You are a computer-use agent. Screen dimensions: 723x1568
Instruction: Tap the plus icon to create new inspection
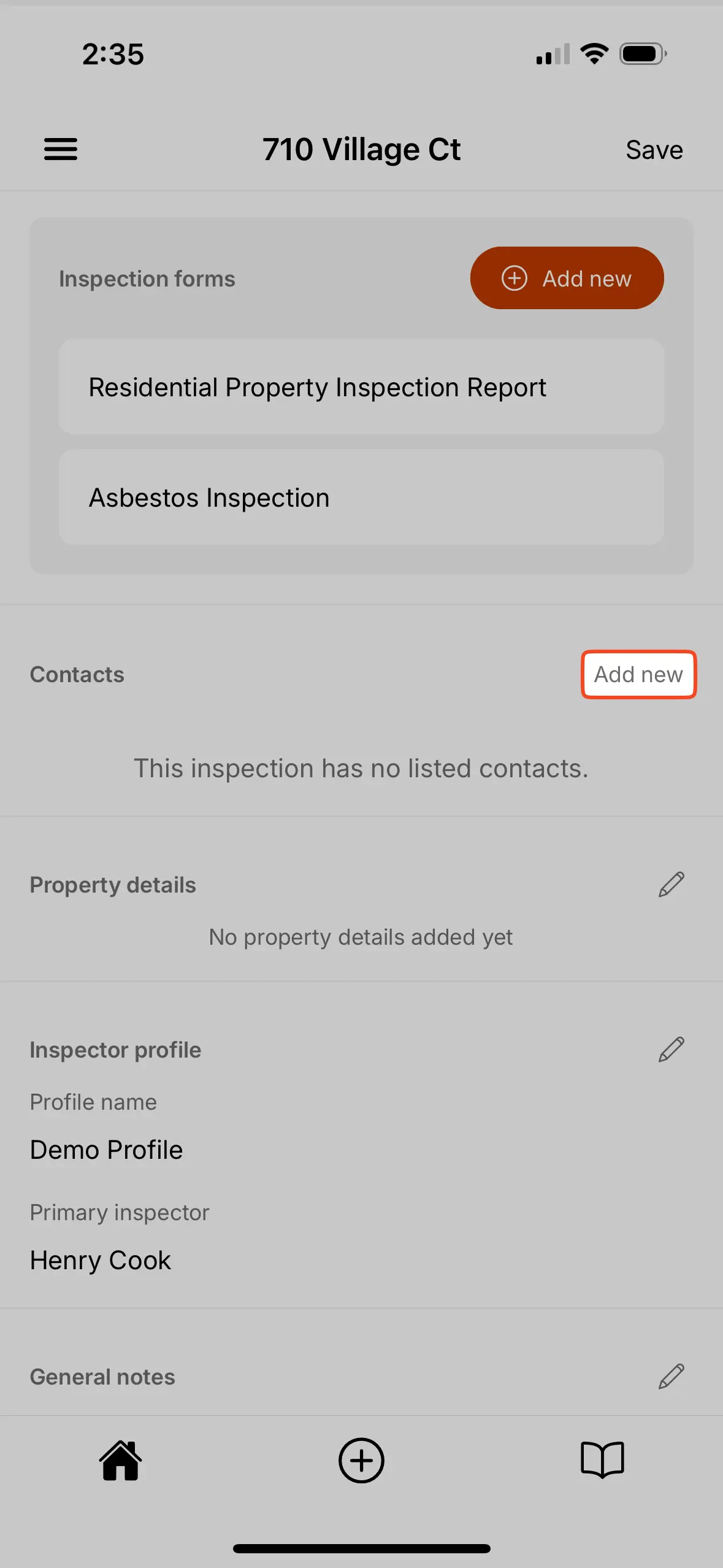(x=361, y=1461)
